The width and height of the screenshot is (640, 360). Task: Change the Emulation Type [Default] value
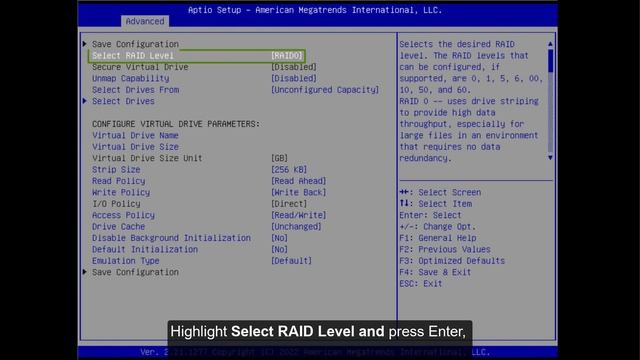pos(291,261)
